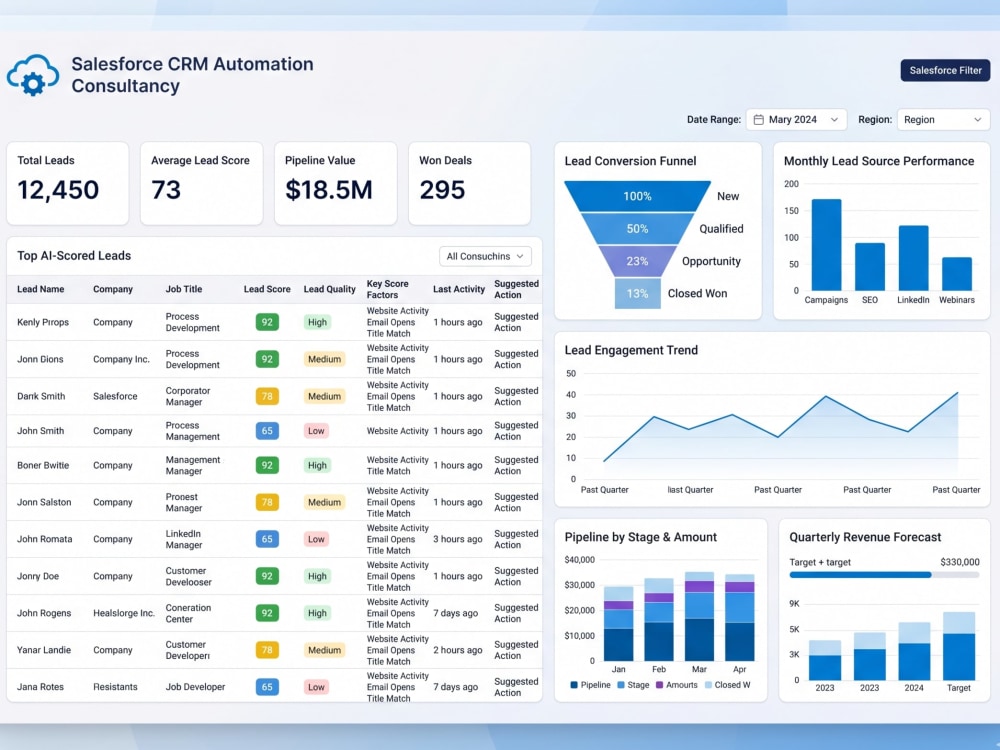Image resolution: width=1000 pixels, height=750 pixels.
Task: Click the $330,000 forecast value
Action: tap(959, 562)
